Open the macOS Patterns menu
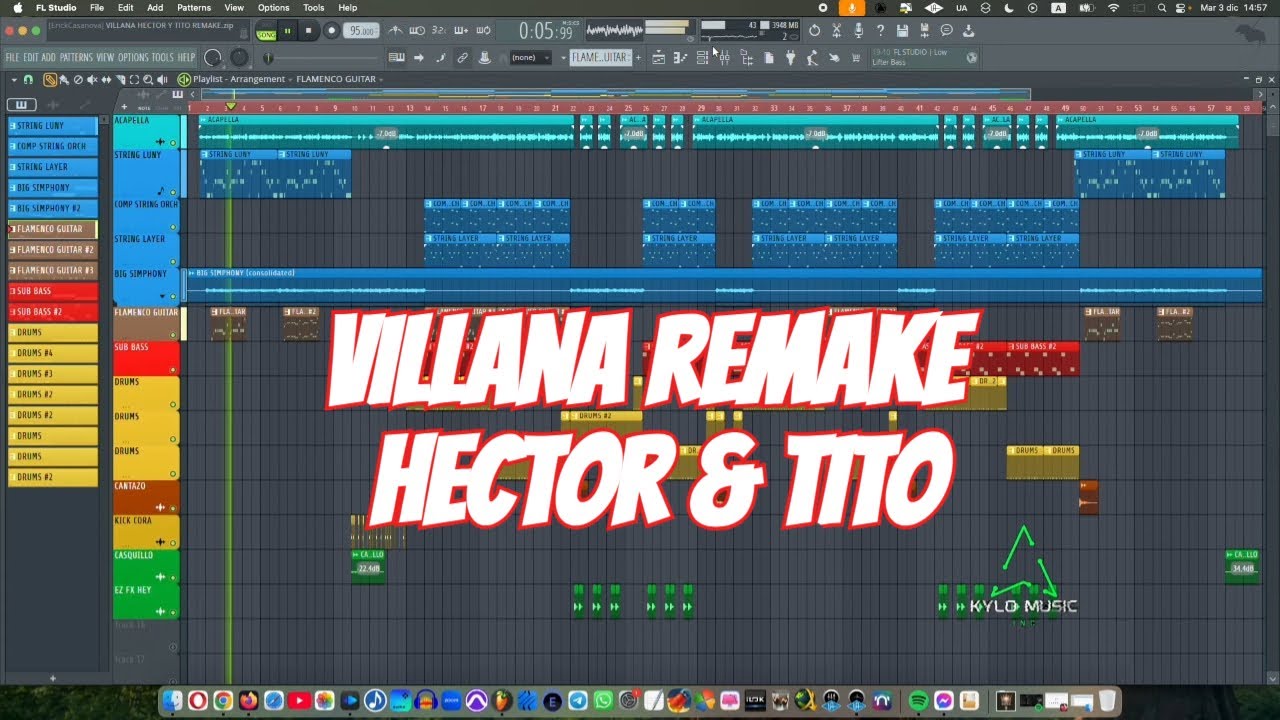This screenshot has height=720, width=1280. coord(194,7)
